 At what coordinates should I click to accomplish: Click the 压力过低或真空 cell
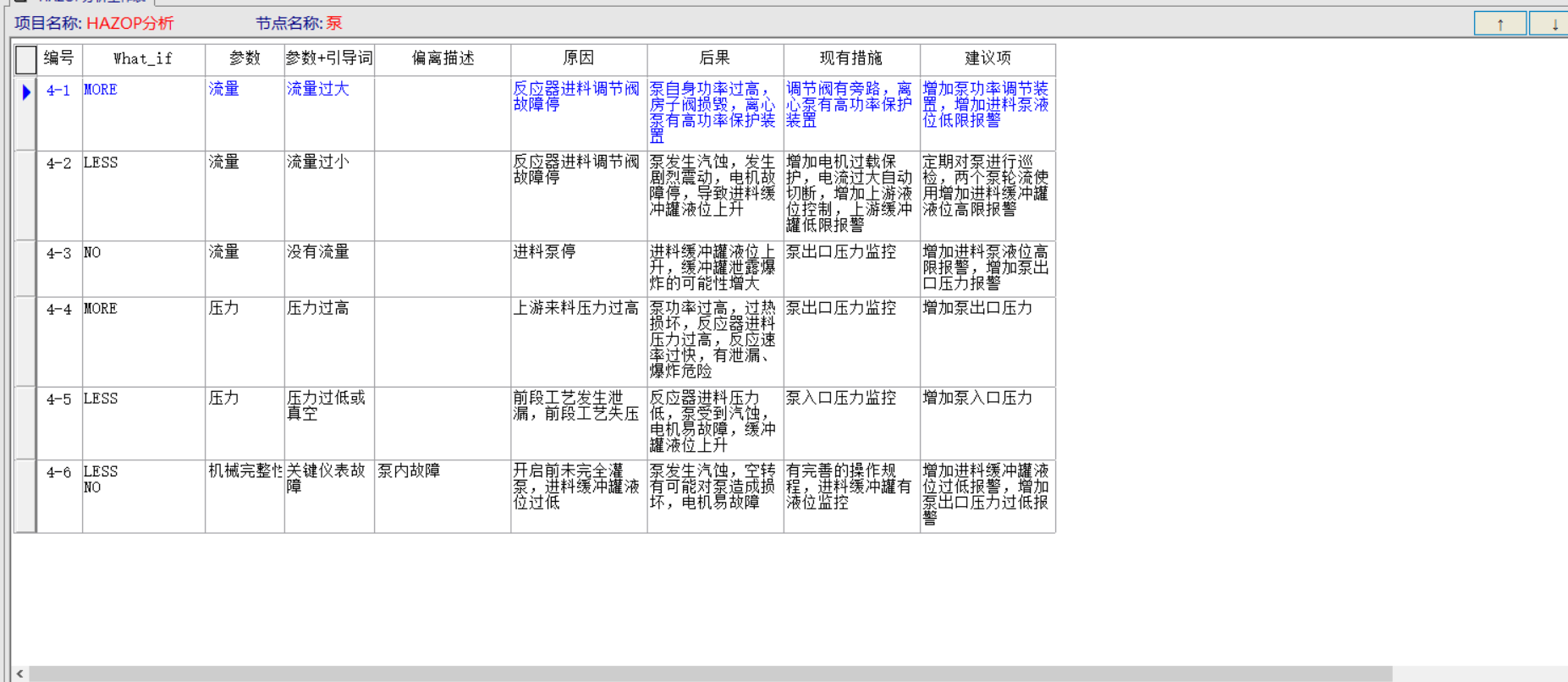[329, 423]
